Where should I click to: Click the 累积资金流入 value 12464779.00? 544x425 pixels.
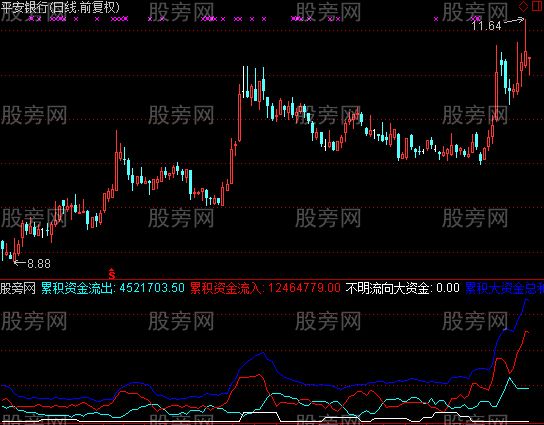coord(304,288)
